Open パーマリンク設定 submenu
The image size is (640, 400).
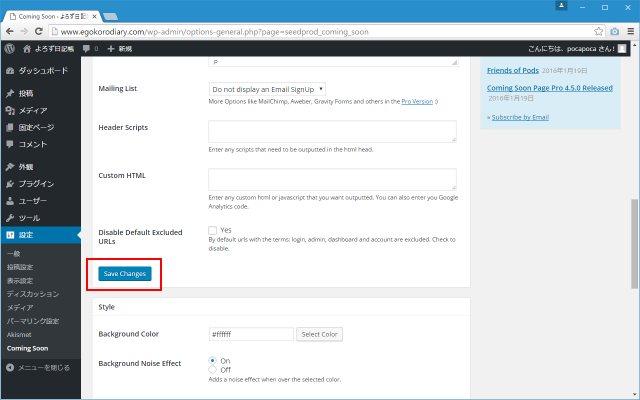pyautogui.click(x=33, y=321)
